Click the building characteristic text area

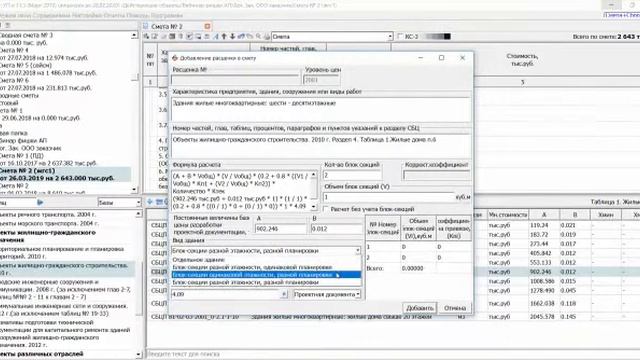[x=321, y=109]
